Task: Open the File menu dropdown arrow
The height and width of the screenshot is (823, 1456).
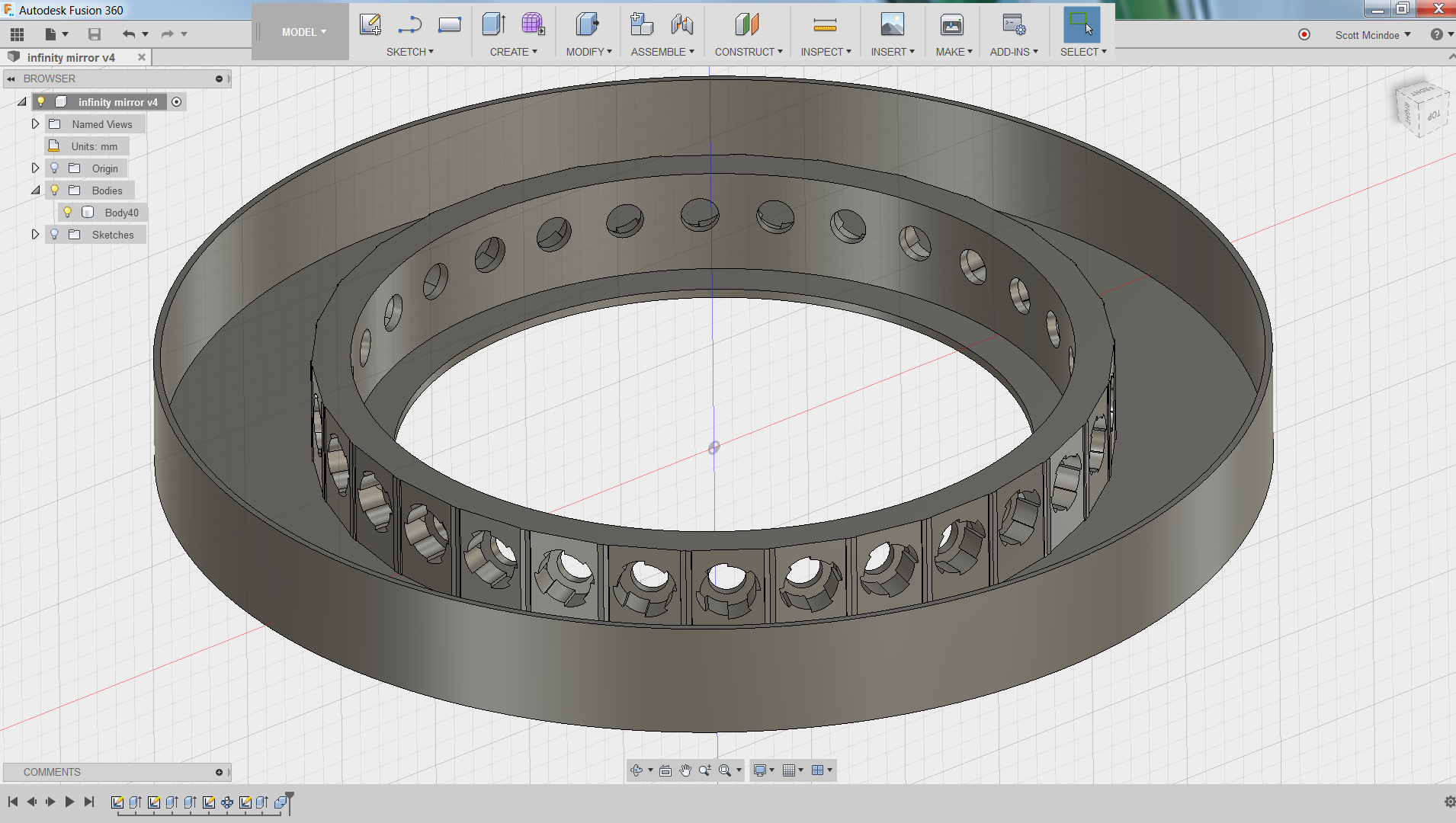Action: point(65,34)
